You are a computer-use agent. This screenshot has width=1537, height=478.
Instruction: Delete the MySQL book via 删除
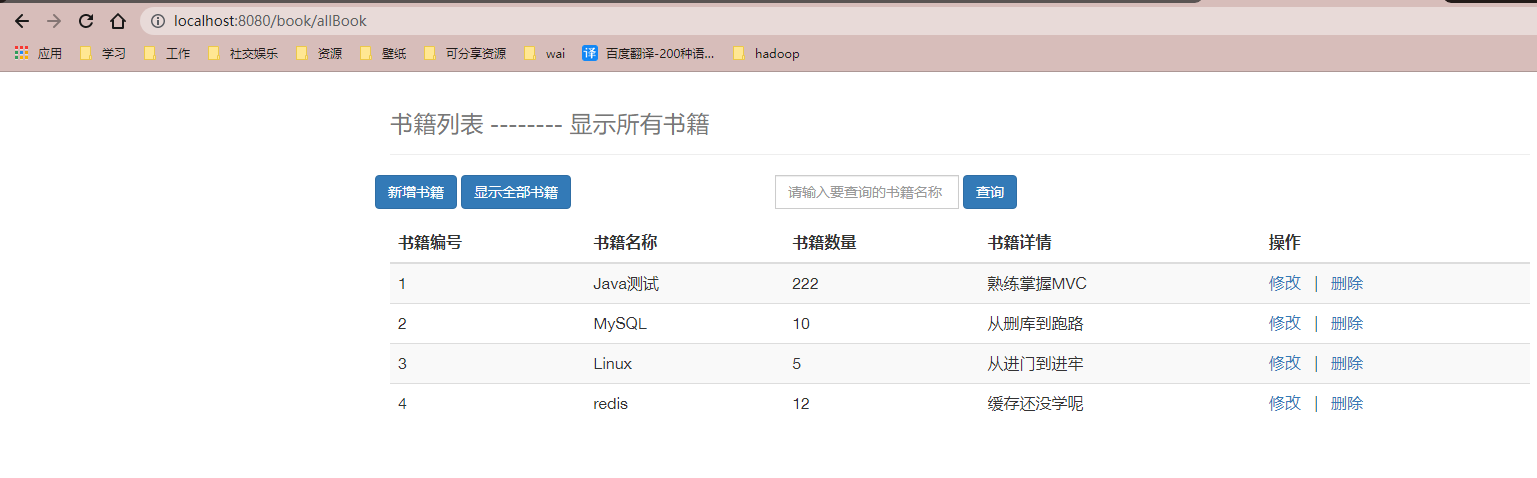point(1346,323)
